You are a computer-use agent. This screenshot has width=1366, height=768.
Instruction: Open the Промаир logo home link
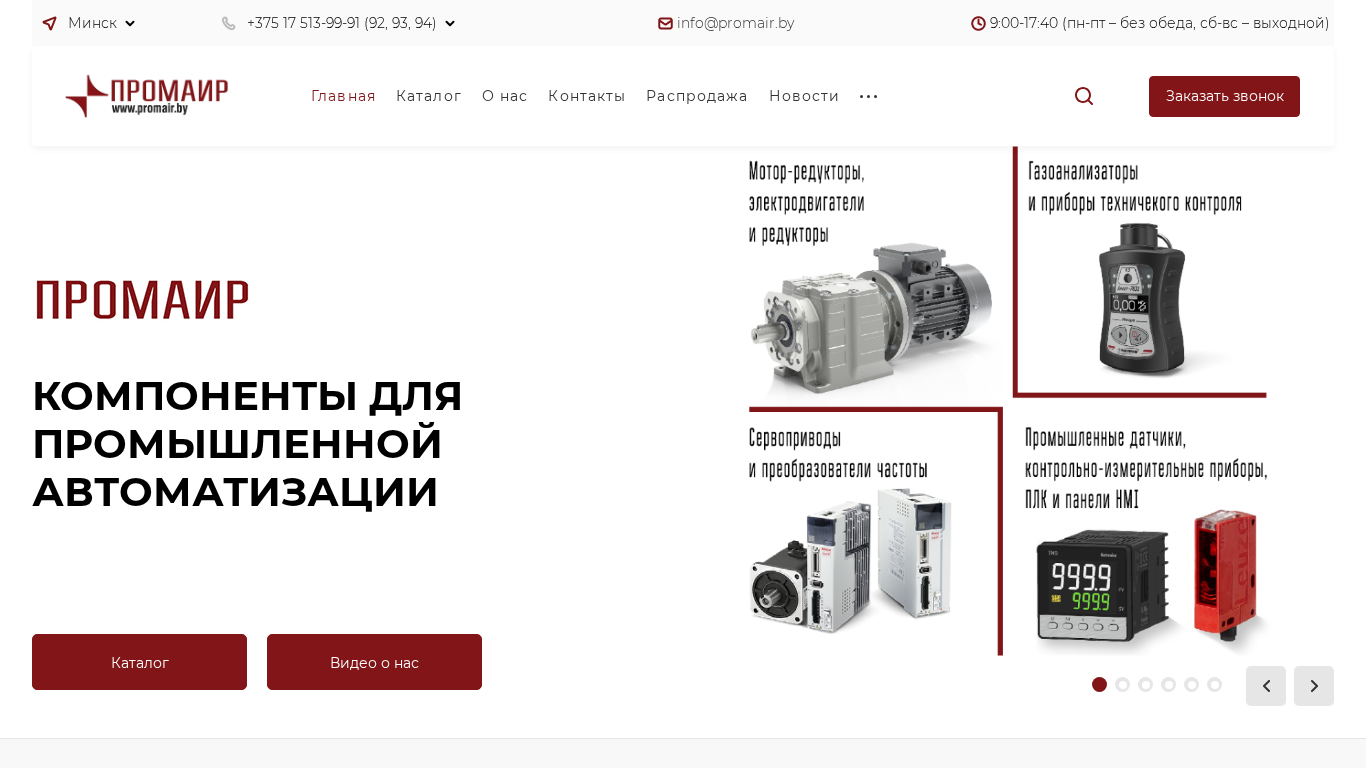pyautogui.click(x=147, y=96)
